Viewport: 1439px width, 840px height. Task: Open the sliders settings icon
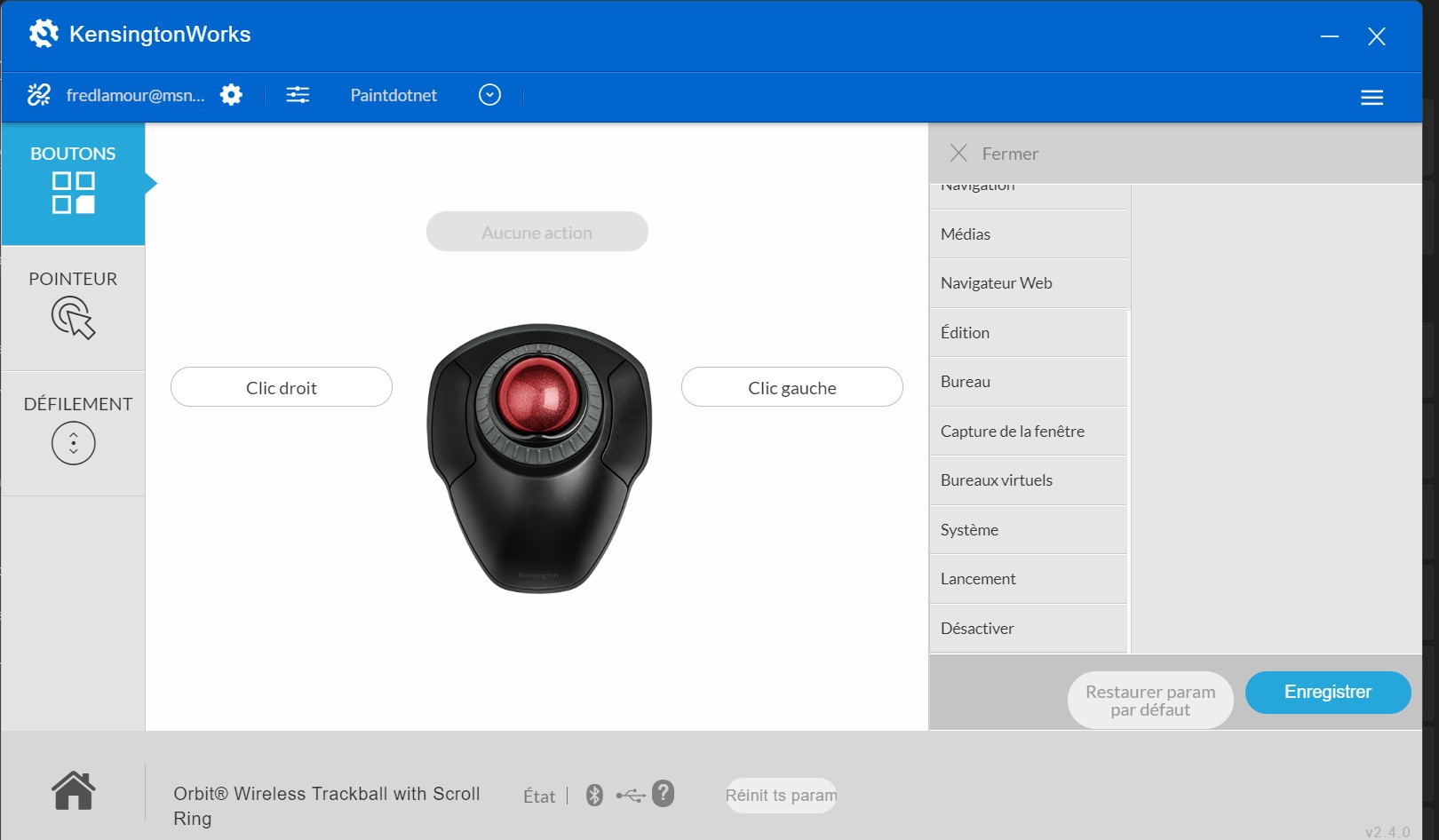(x=298, y=95)
